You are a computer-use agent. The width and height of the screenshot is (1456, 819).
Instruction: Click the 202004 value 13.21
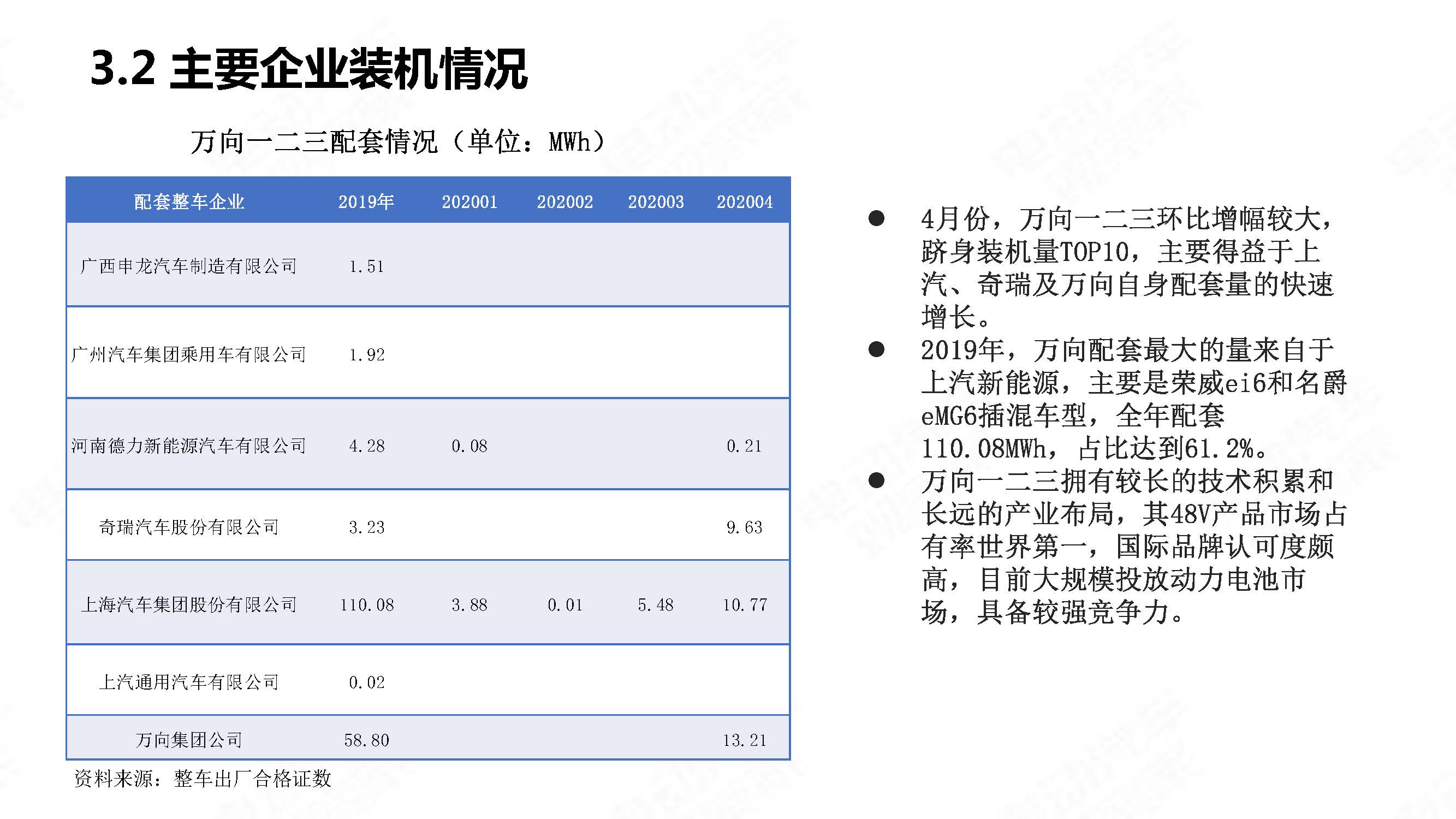pos(745,740)
